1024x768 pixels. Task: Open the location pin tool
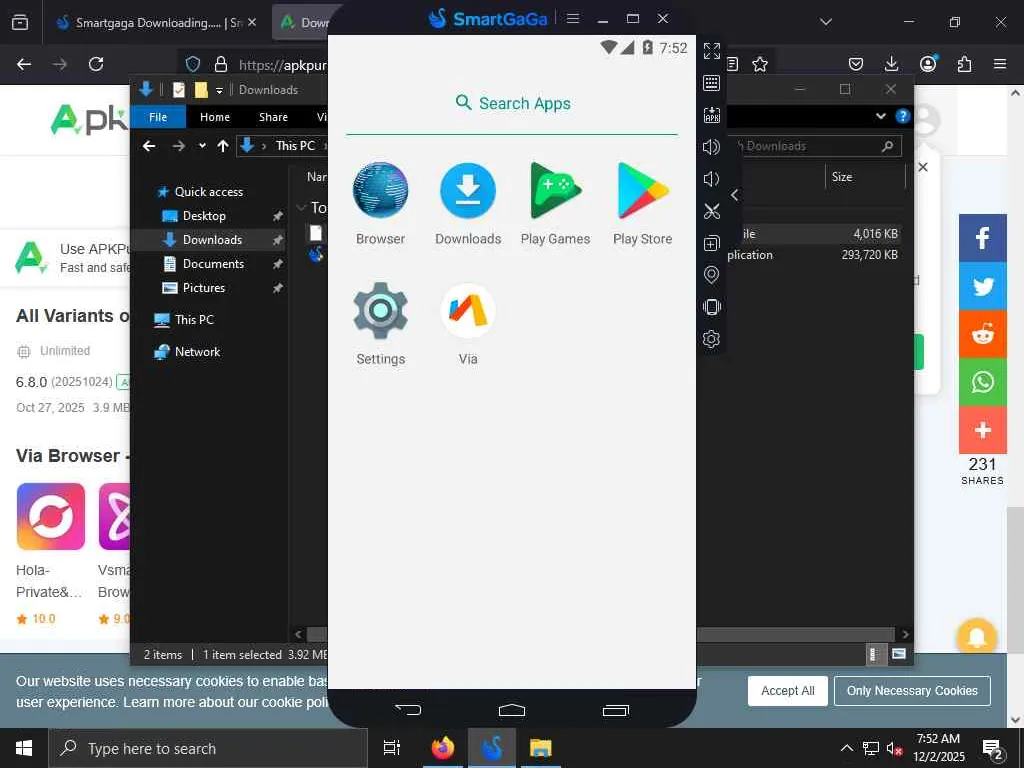[x=712, y=275]
